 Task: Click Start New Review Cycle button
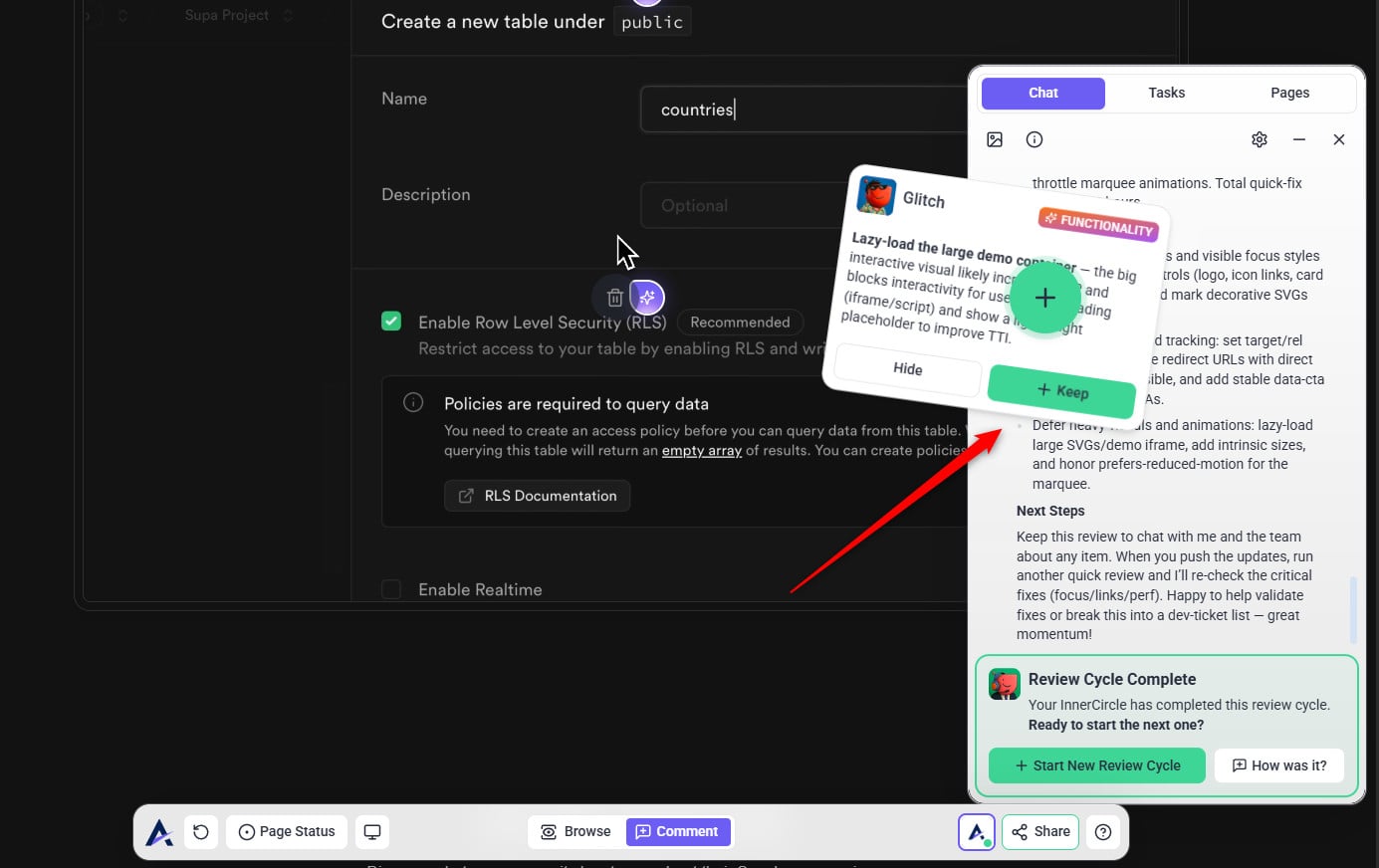[x=1096, y=765]
